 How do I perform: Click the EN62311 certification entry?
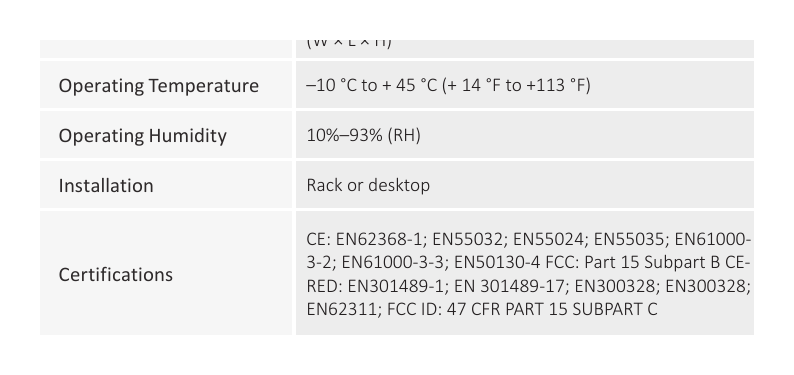coord(342,309)
